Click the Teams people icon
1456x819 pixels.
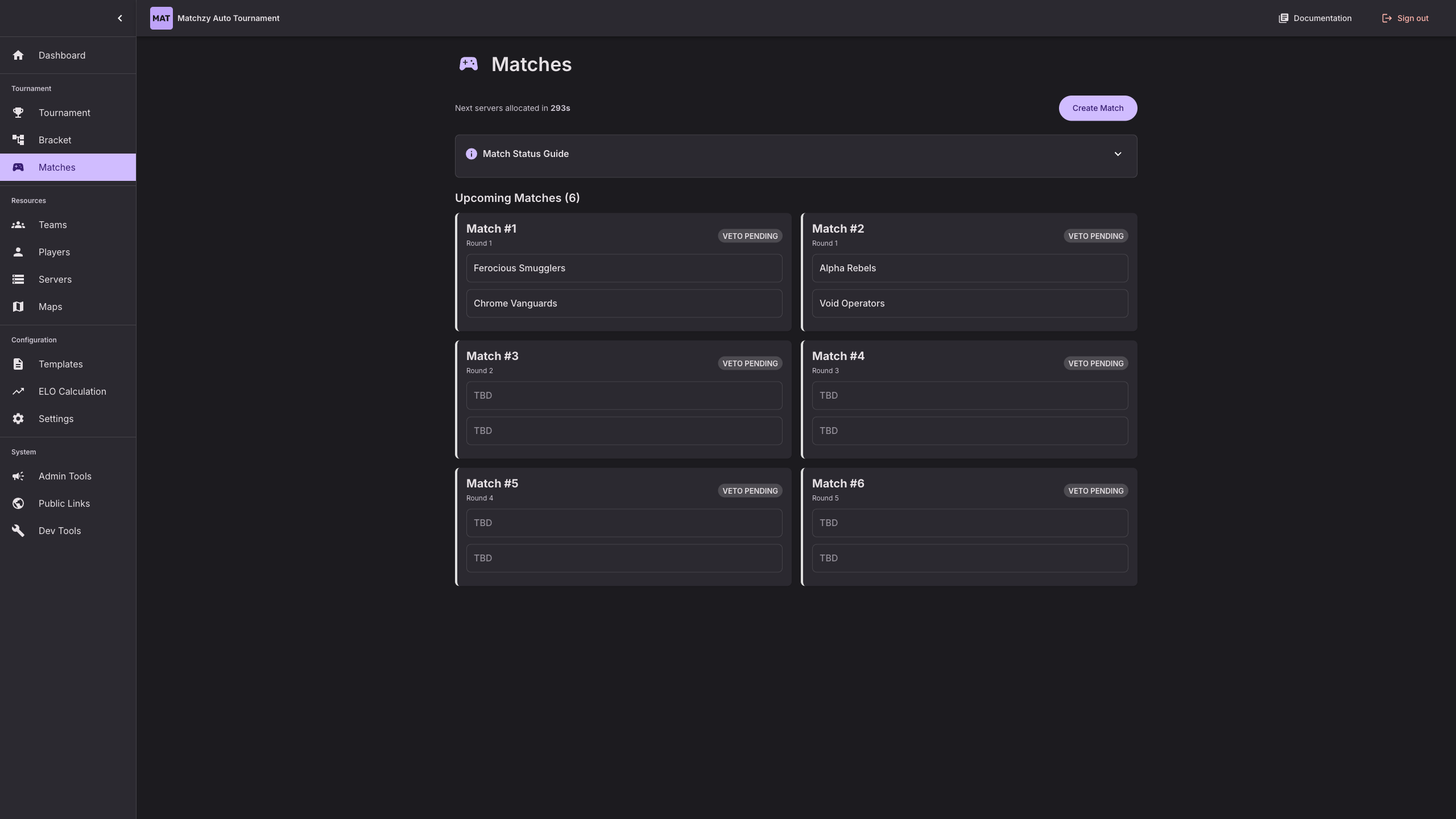tap(18, 225)
